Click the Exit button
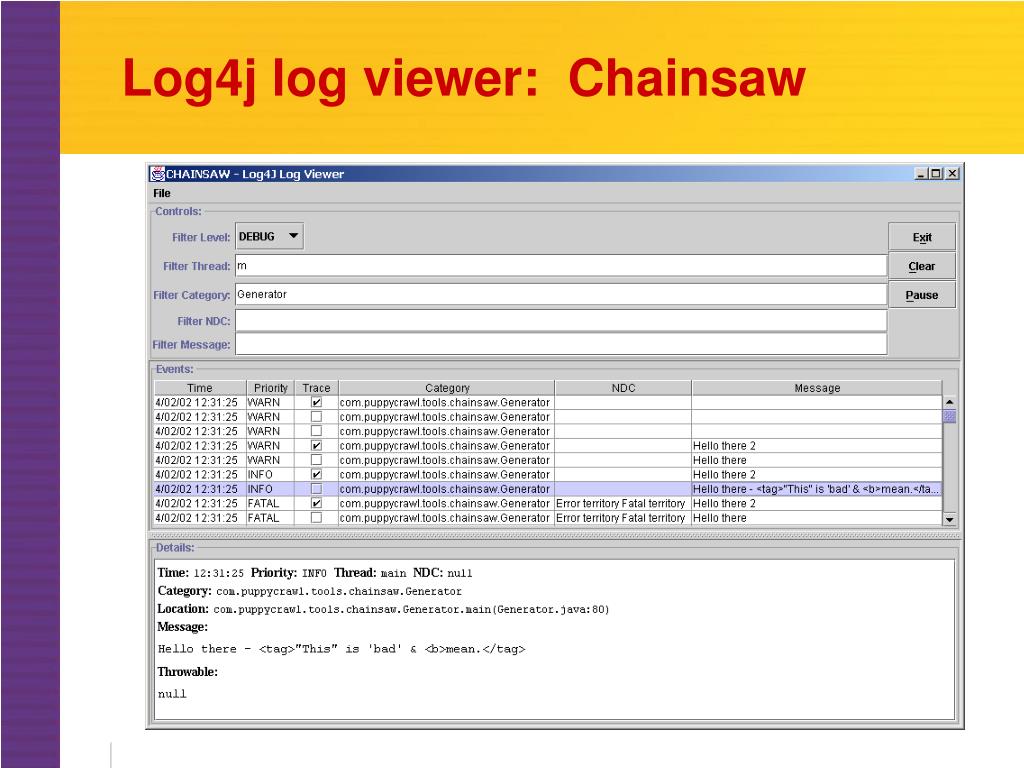This screenshot has width=1024, height=768. [921, 237]
